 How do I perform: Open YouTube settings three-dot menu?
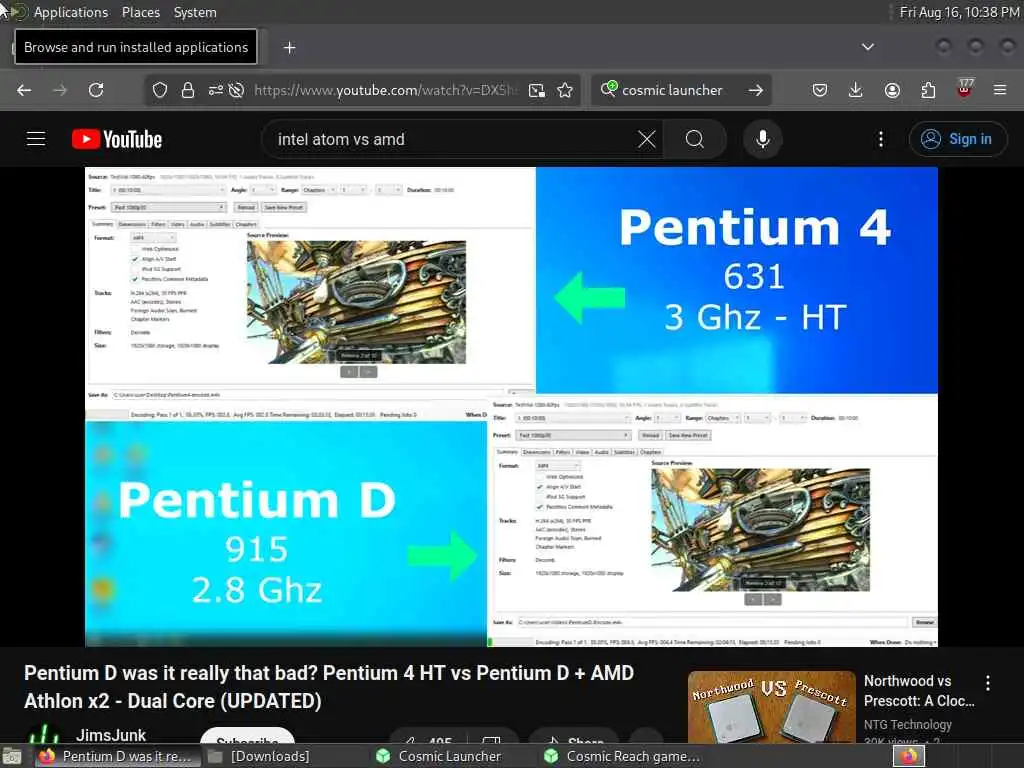881,139
